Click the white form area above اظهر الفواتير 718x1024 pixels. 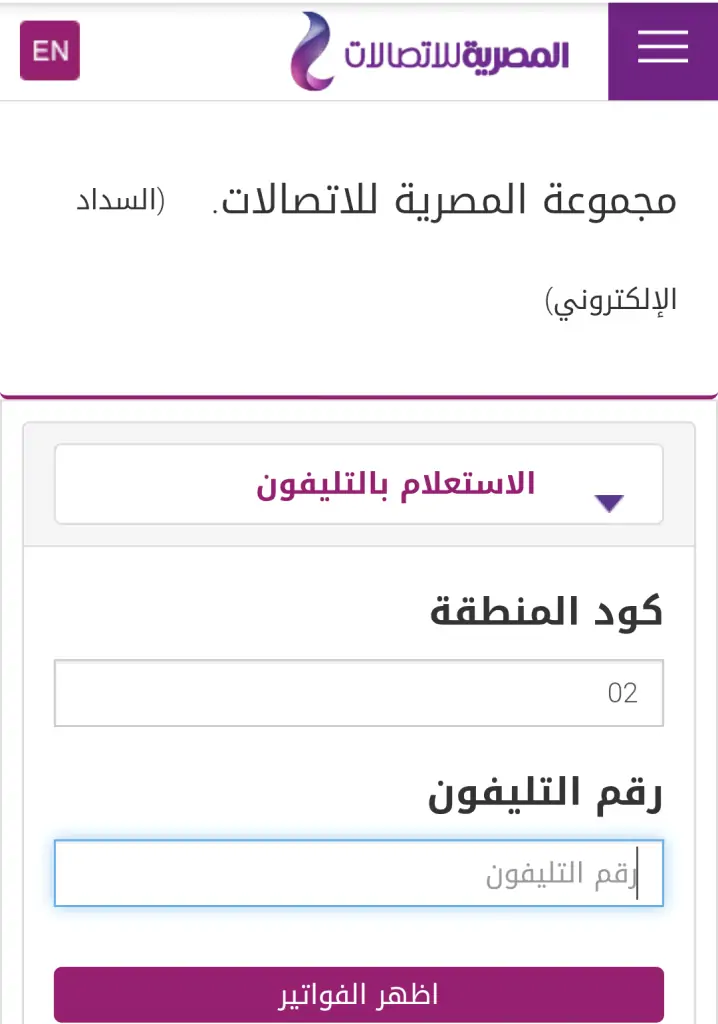[359, 936]
